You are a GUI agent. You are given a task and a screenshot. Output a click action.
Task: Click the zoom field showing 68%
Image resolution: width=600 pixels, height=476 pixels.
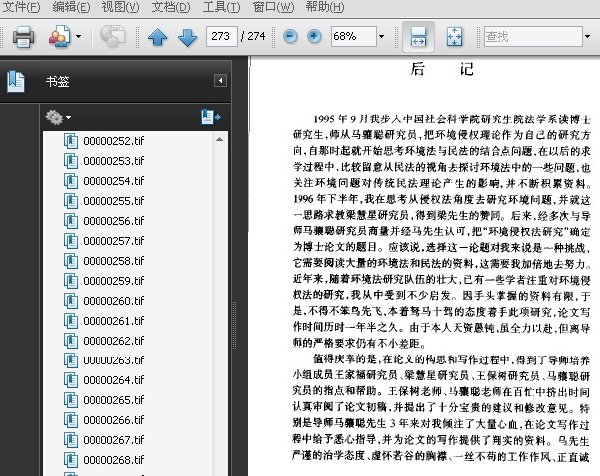(x=354, y=36)
